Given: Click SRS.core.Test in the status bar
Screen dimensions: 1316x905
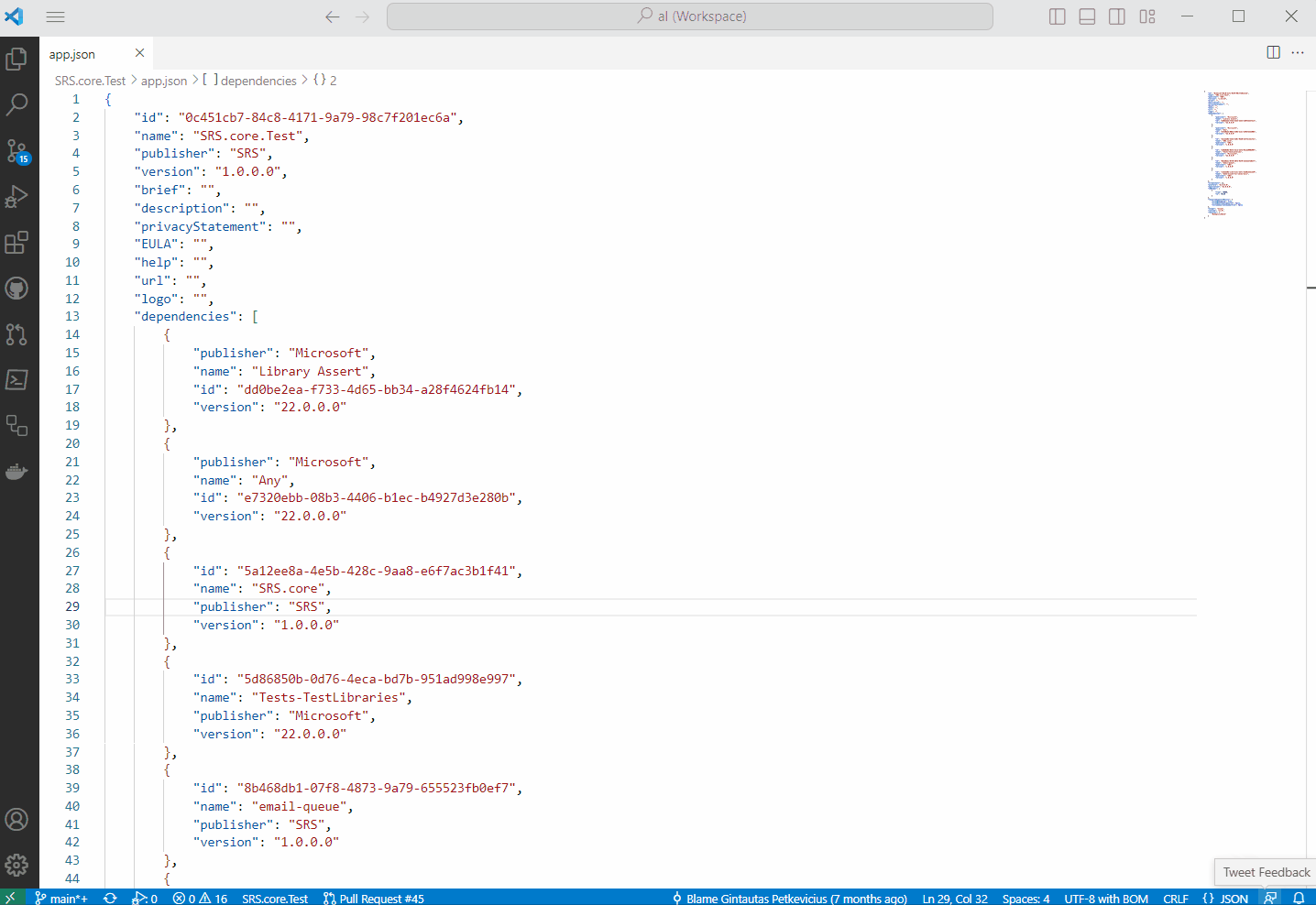Looking at the screenshot, I should tap(275, 898).
